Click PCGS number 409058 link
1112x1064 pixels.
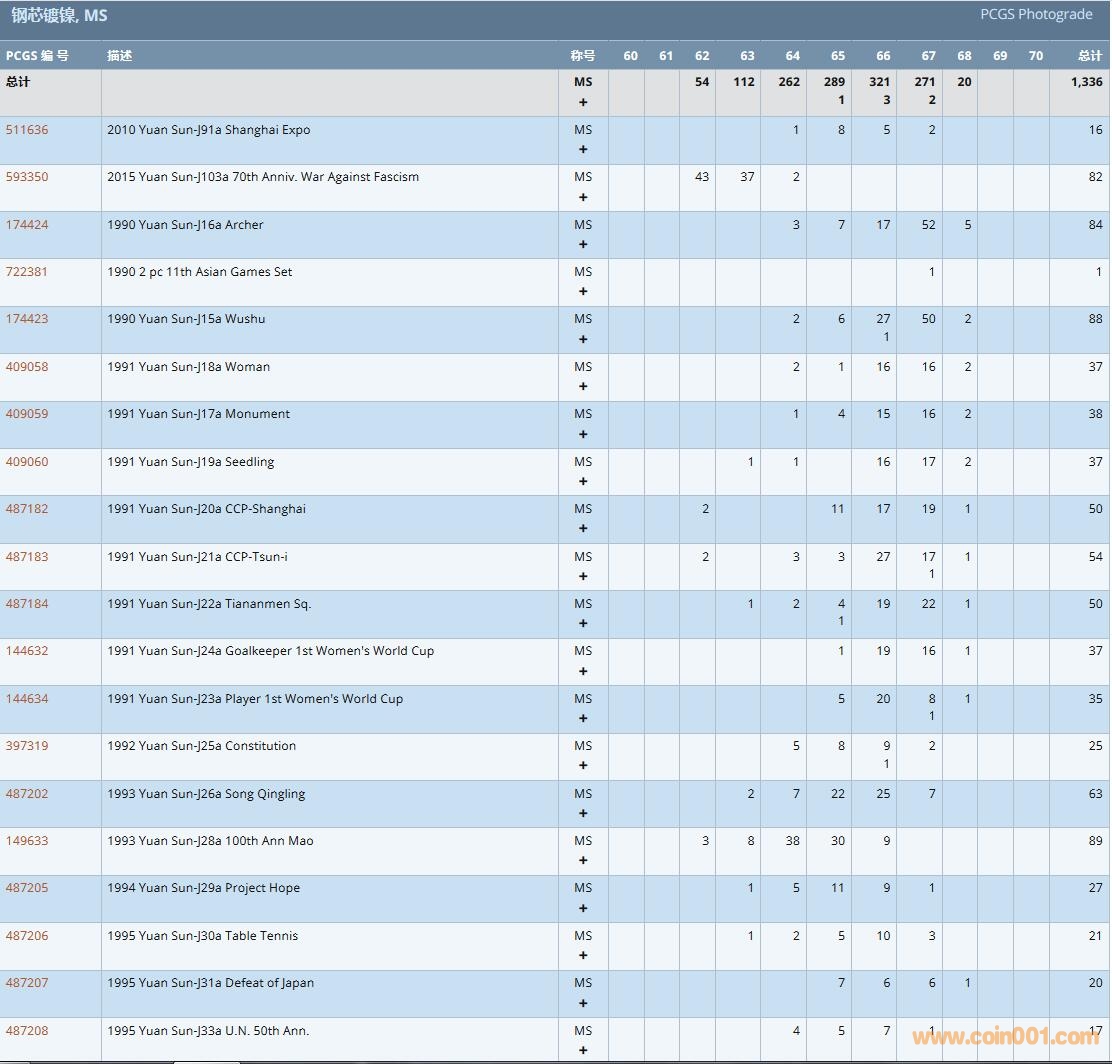pos(27,367)
